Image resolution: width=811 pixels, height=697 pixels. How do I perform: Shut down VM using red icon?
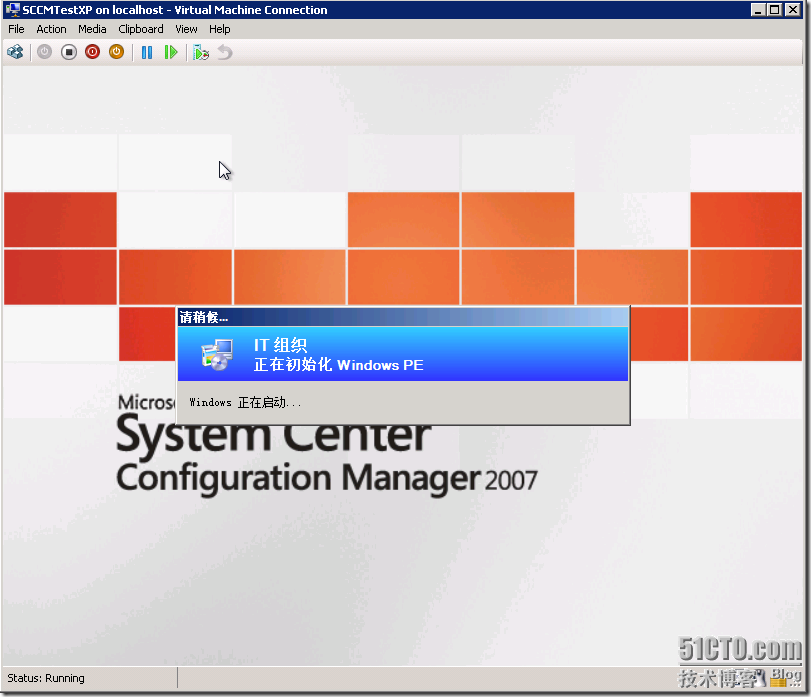93,52
